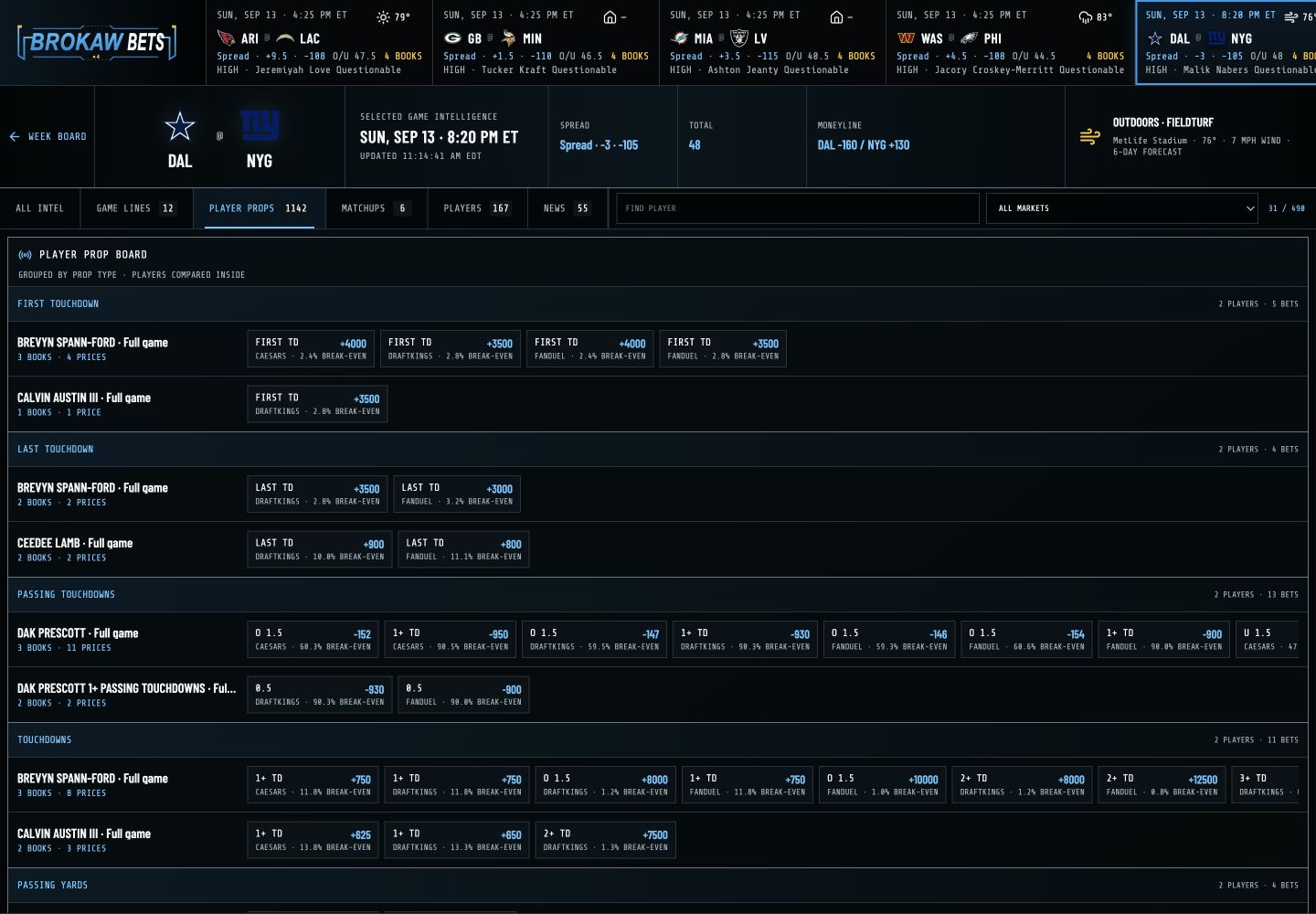
Task: Click the Dolphins MIA logo
Action: (679, 38)
